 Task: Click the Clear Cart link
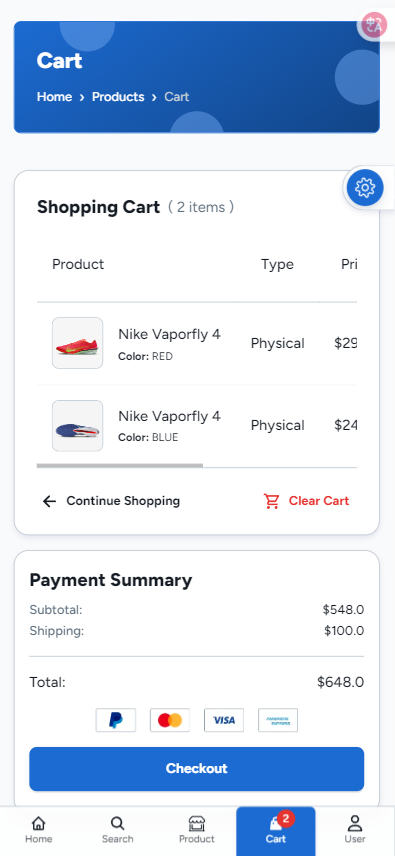point(319,501)
